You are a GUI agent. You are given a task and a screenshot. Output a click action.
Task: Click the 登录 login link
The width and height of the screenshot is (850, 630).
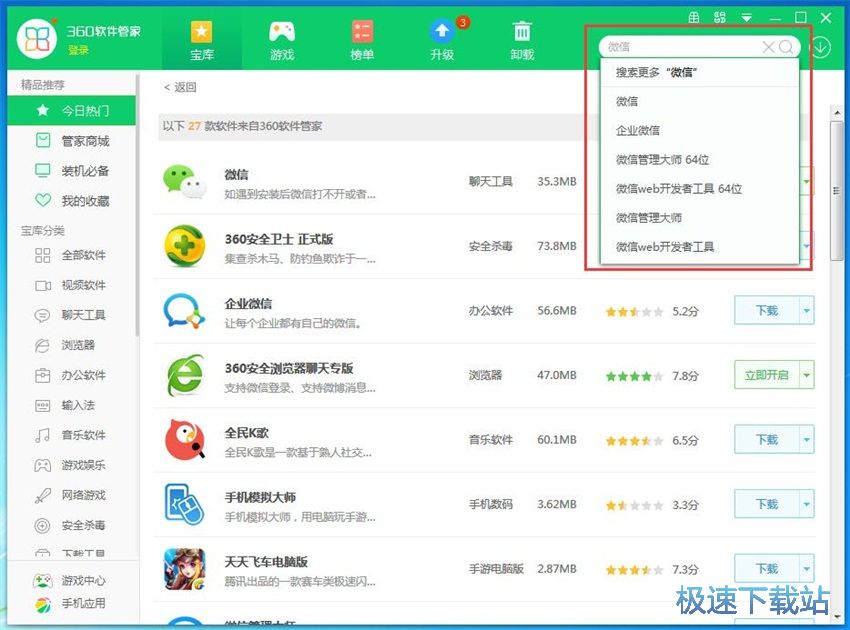coord(78,50)
